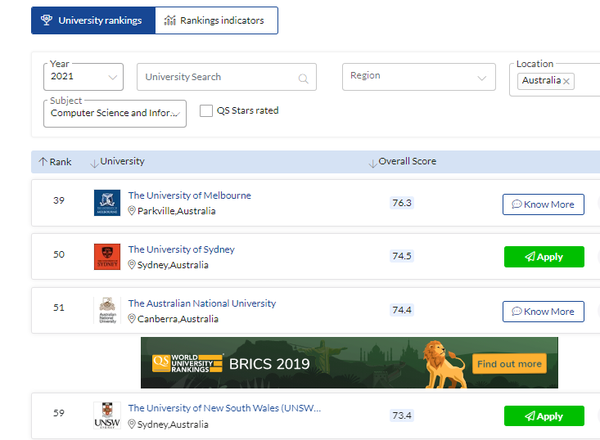Click rank number 39
600x440 pixels.
point(59,200)
